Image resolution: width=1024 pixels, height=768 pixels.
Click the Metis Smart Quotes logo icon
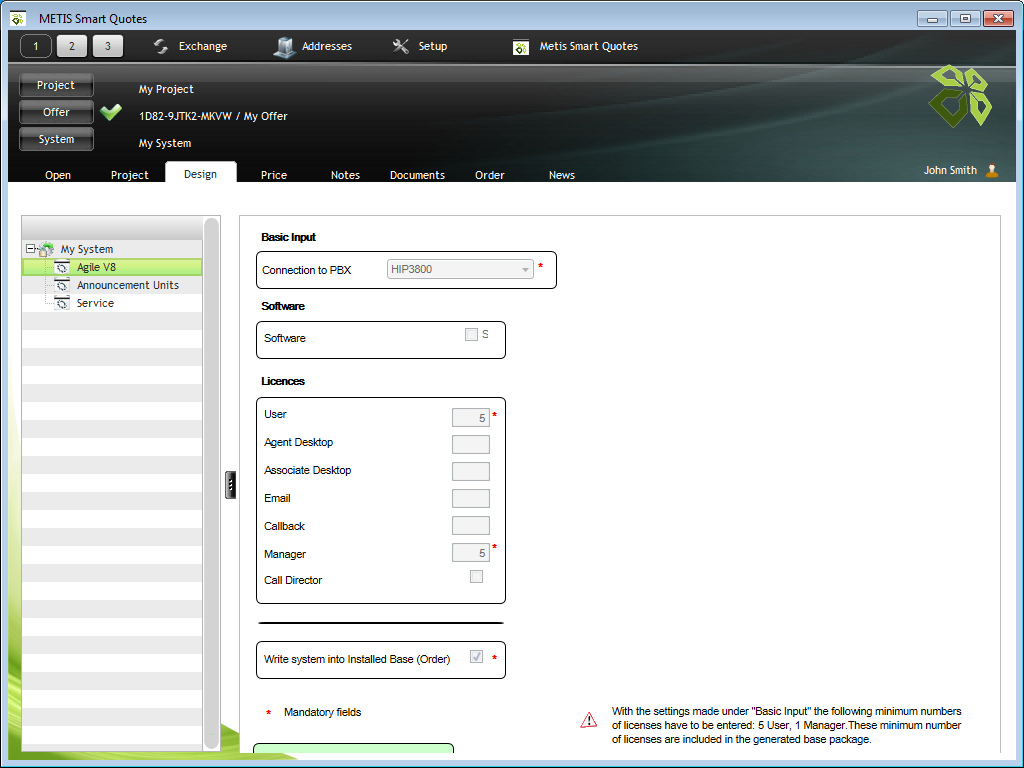520,47
